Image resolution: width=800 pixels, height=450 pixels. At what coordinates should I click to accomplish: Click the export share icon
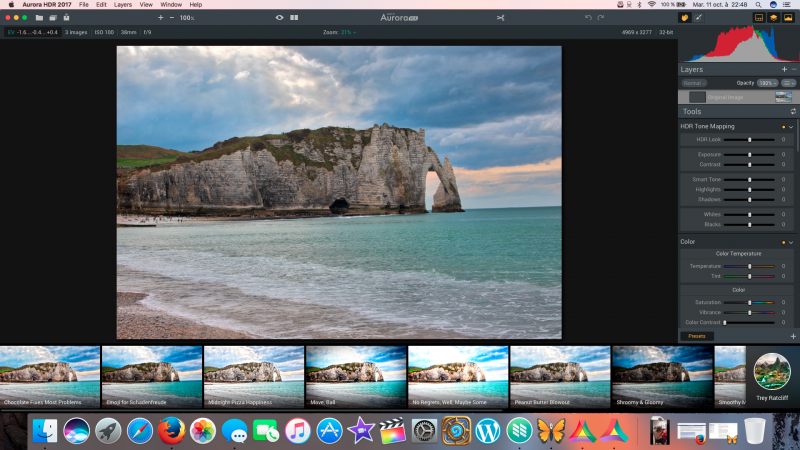[x=66, y=17]
